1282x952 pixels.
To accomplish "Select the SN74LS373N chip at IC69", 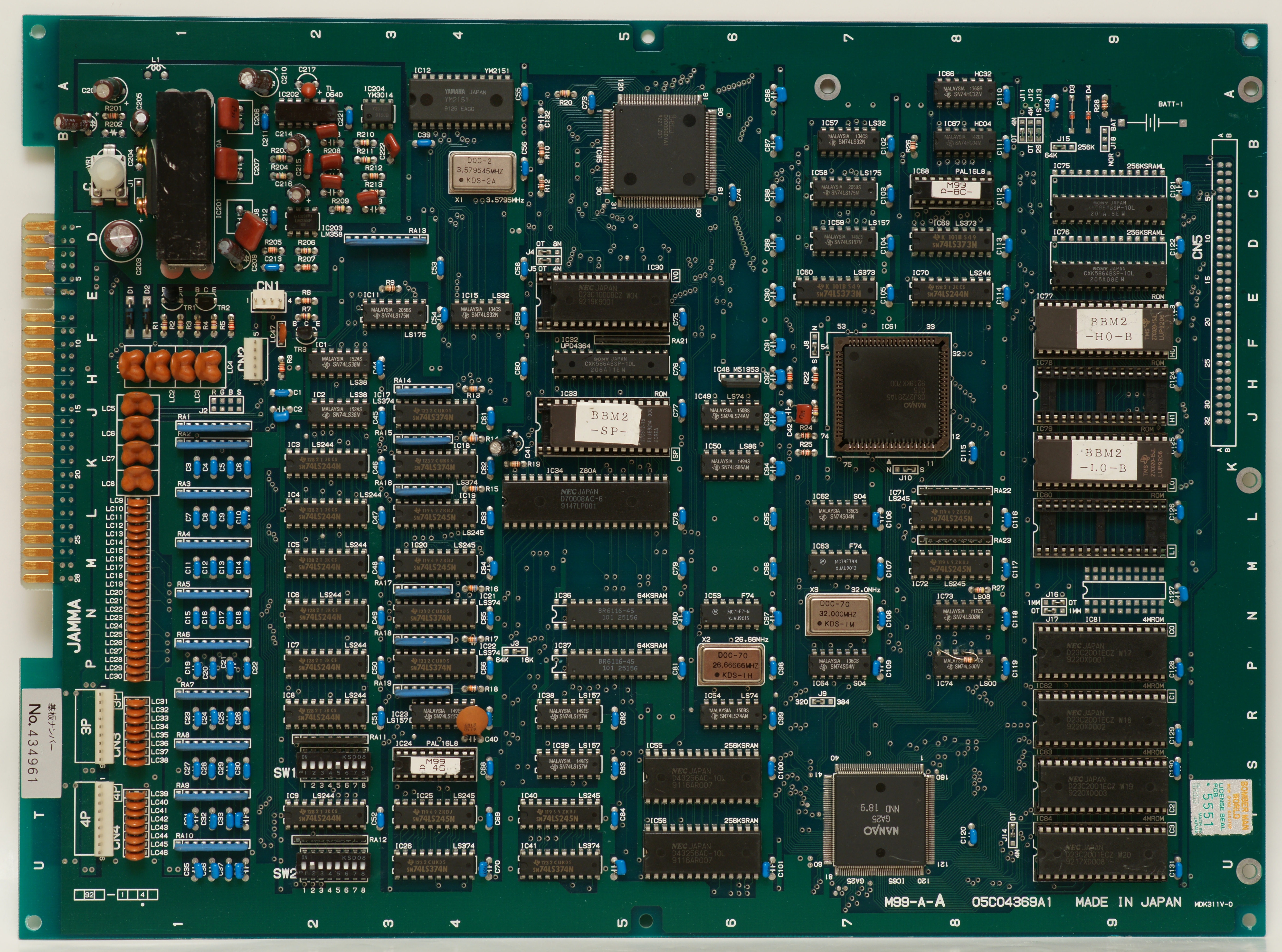I will pos(952,241).
